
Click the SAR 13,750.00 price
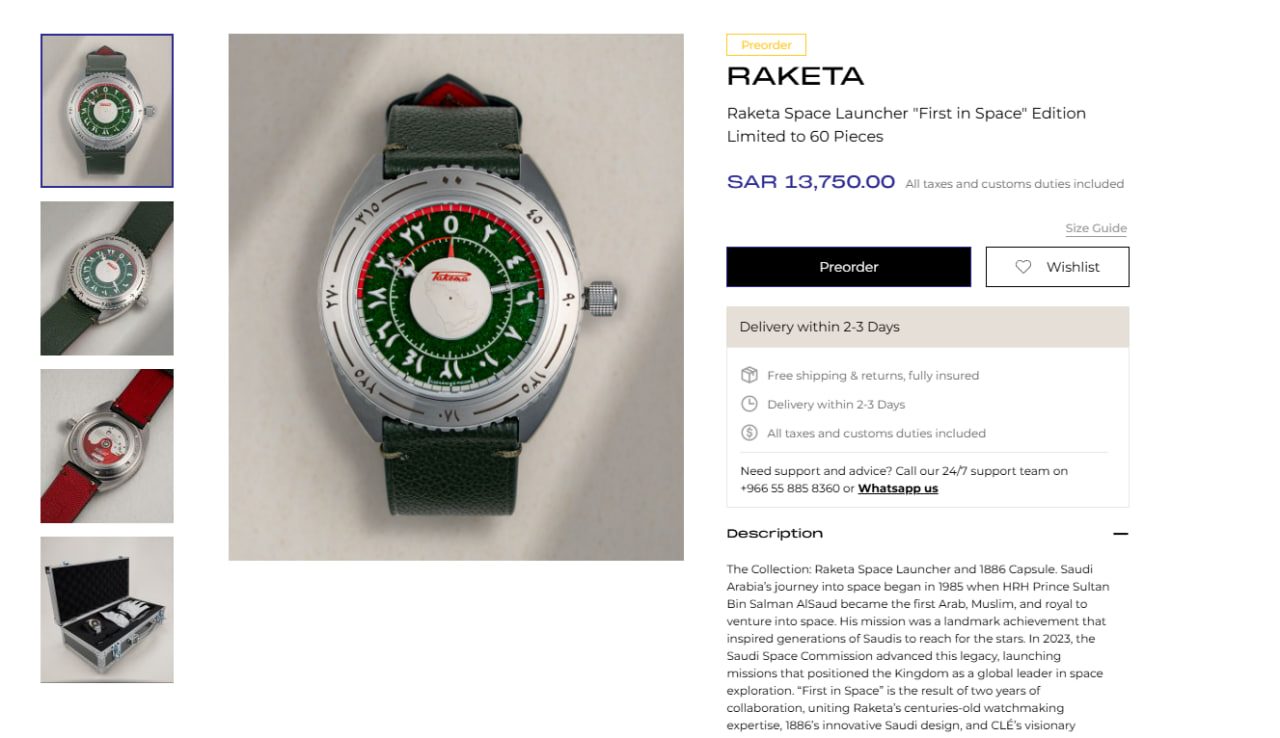coord(811,182)
